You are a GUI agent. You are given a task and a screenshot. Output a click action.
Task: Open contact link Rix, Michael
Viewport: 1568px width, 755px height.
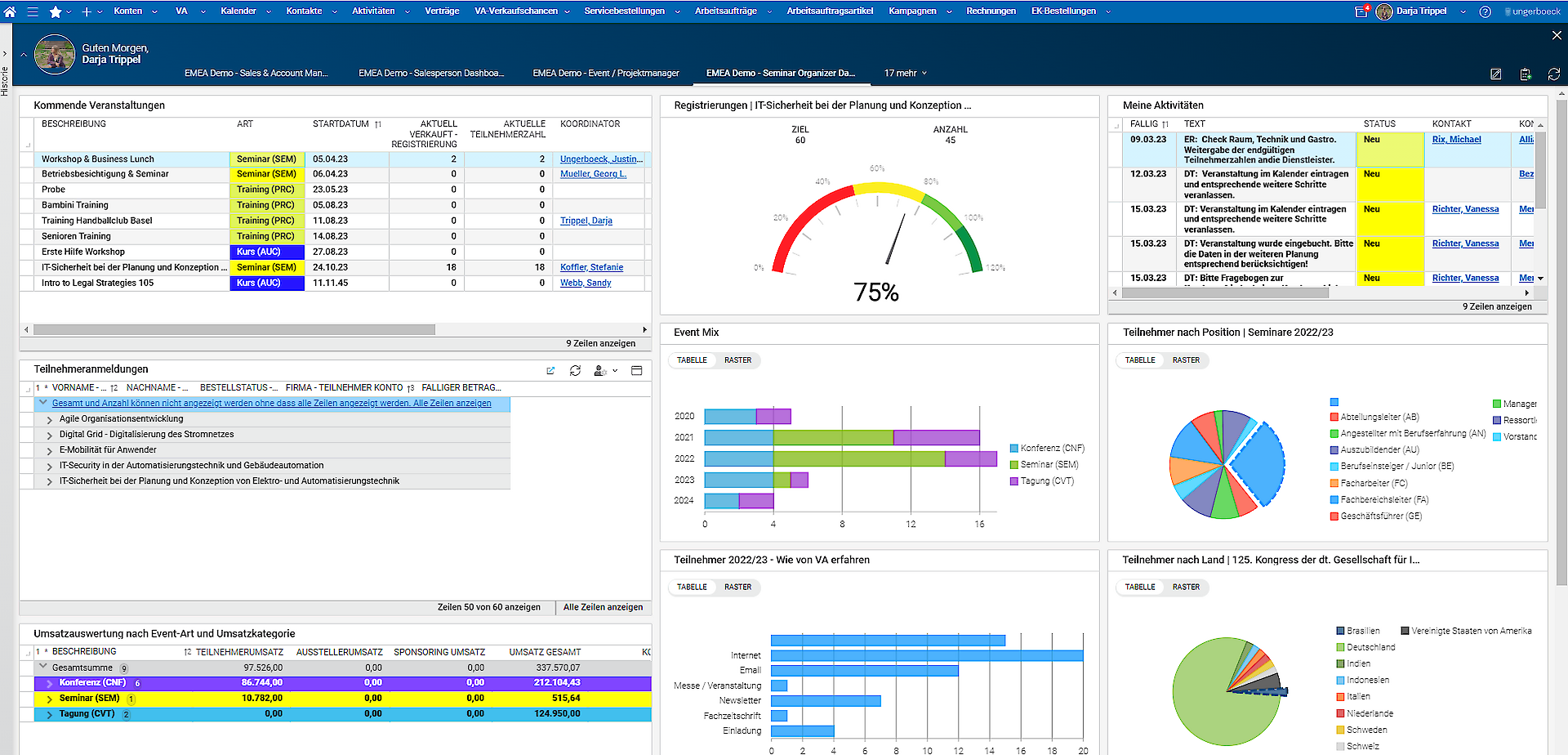click(x=1456, y=140)
